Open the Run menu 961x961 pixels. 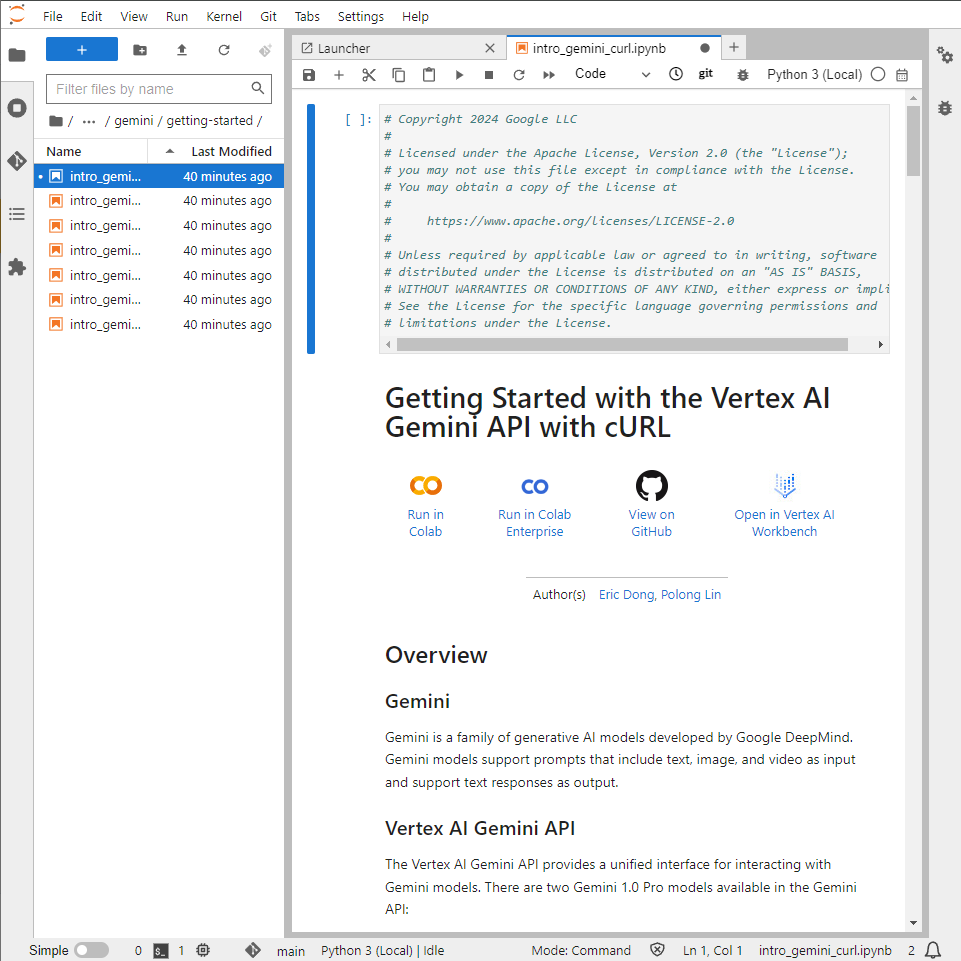click(177, 17)
